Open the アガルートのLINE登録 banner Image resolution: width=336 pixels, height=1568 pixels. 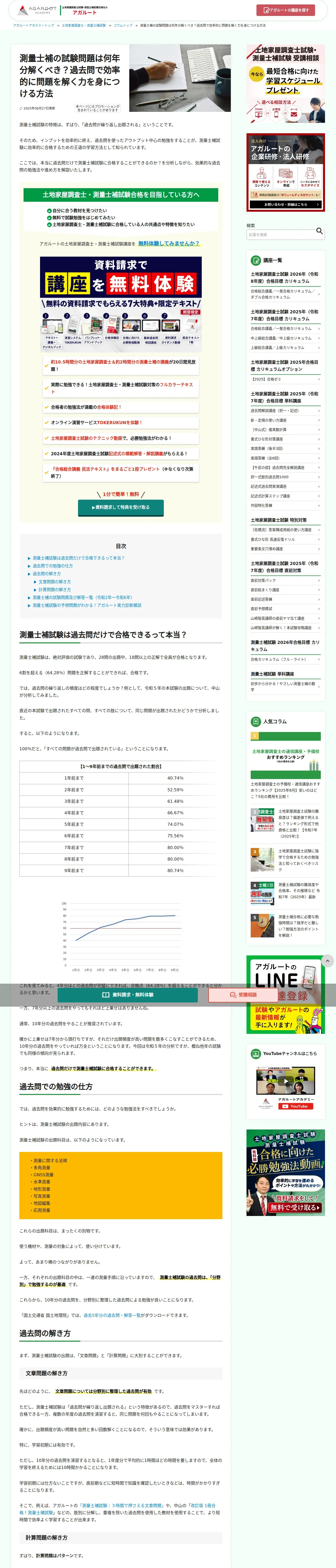coord(285,995)
